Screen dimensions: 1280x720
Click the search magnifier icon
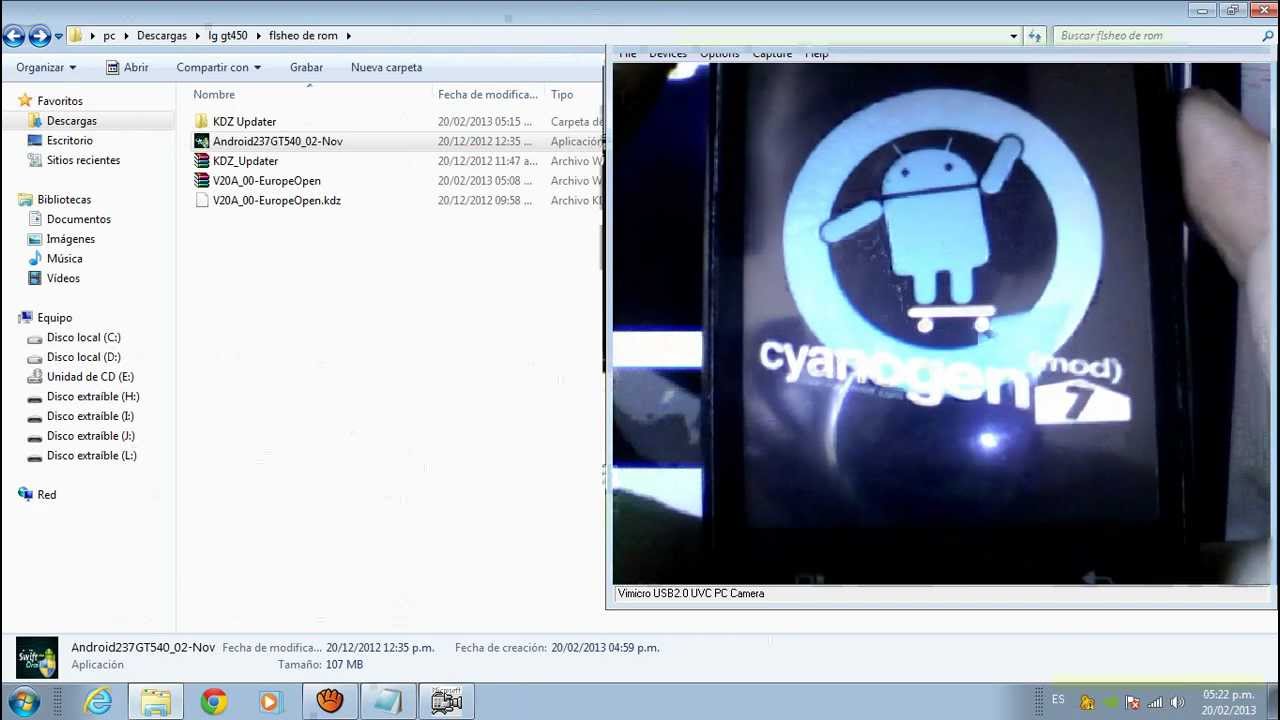tap(1267, 36)
